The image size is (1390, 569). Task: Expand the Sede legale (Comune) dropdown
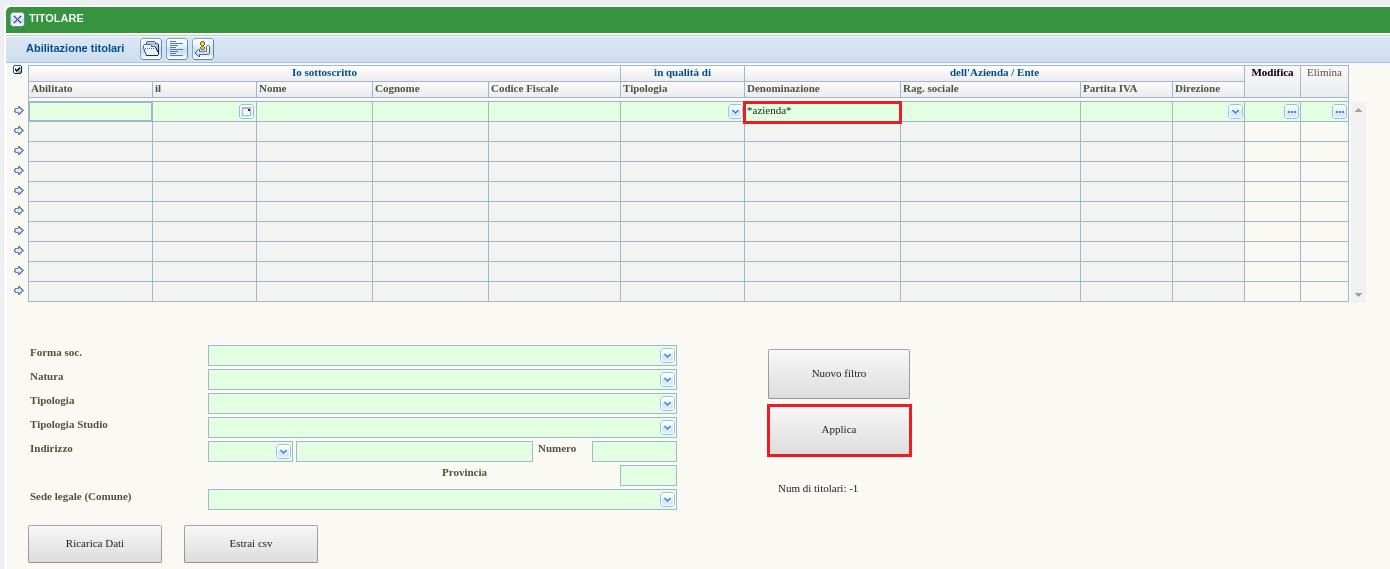tap(667, 500)
